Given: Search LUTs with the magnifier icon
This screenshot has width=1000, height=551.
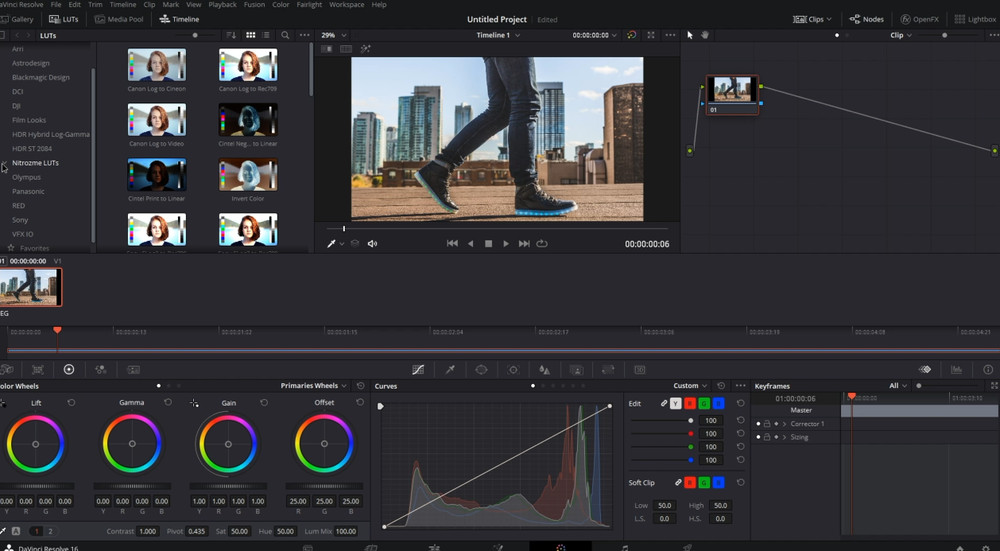Looking at the screenshot, I should 285,35.
